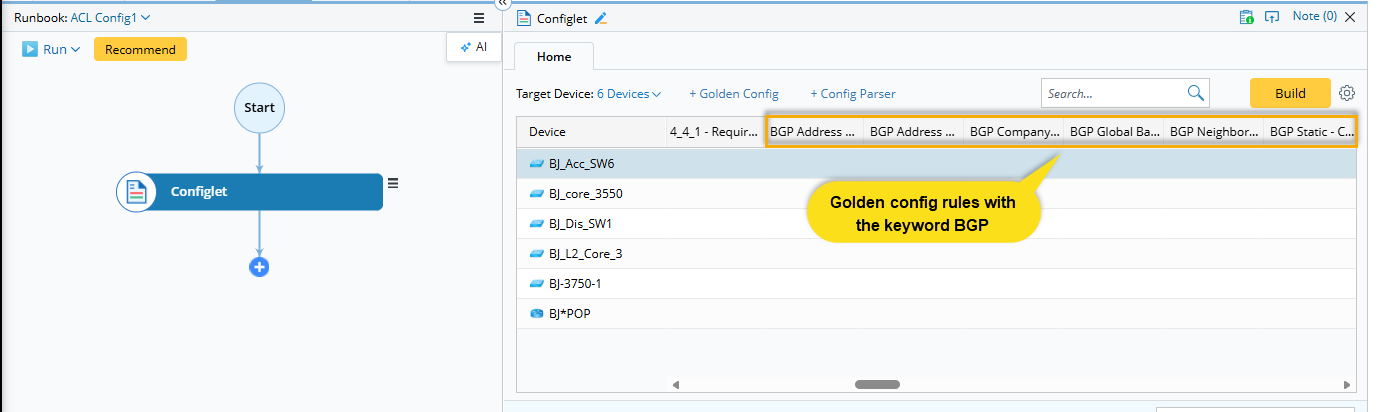Click the horizontal scrollbar thumb under the table
1388x412 pixels.
tap(877, 384)
